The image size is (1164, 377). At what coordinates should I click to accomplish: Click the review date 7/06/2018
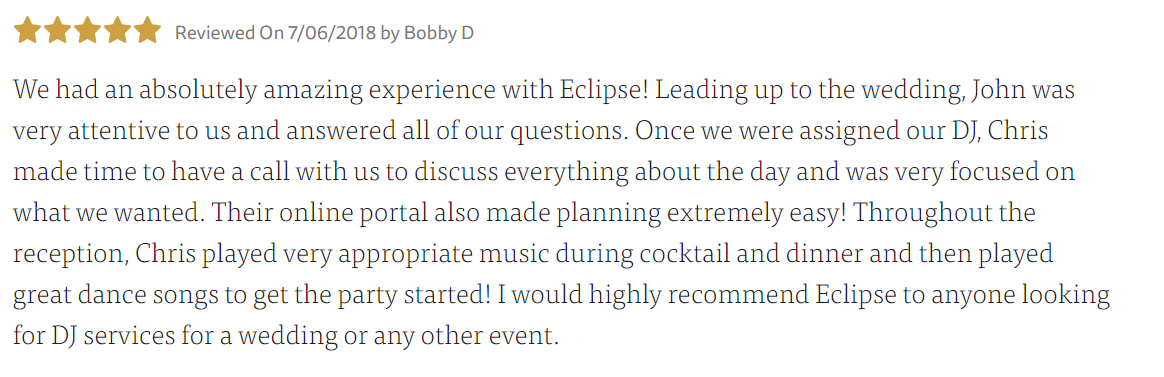(x=331, y=33)
